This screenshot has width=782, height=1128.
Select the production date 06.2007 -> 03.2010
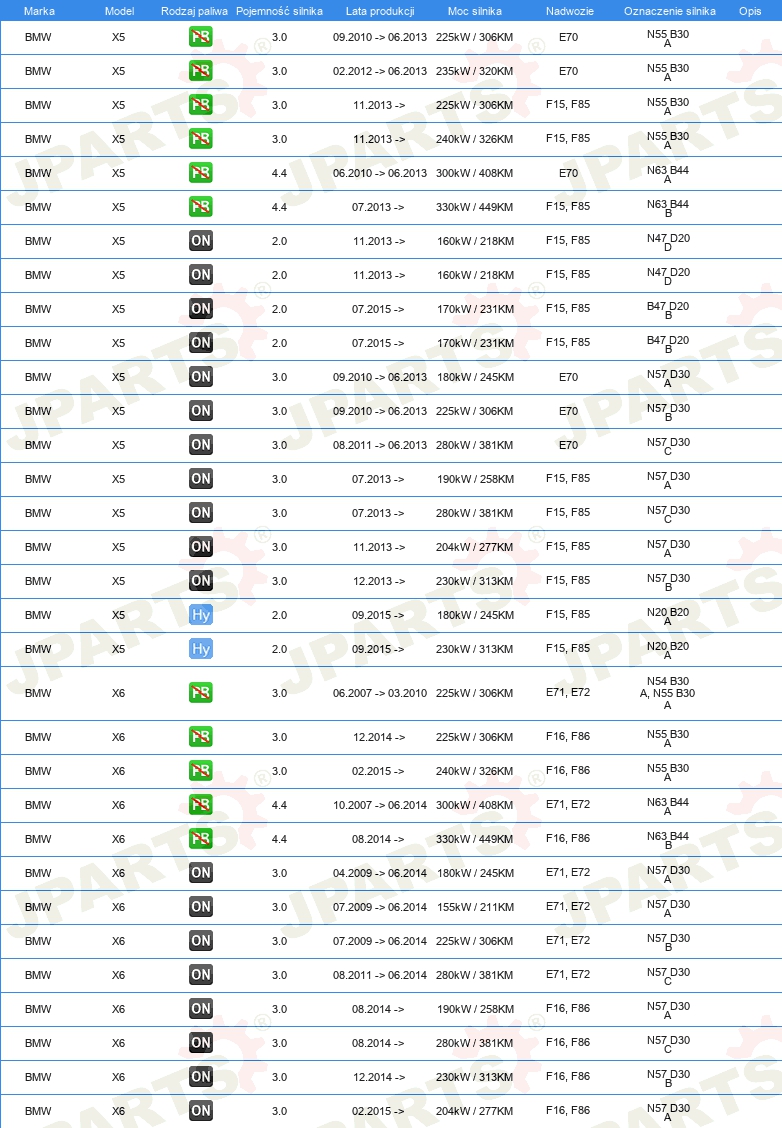tap(380, 693)
